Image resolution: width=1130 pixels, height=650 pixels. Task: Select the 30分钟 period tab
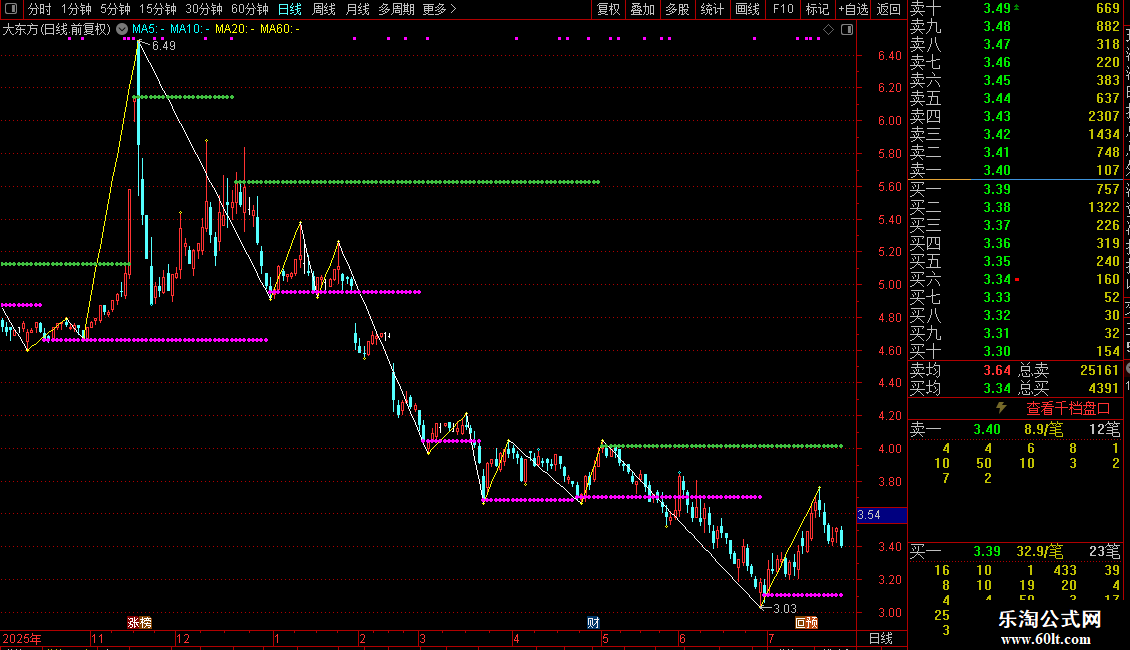point(204,9)
